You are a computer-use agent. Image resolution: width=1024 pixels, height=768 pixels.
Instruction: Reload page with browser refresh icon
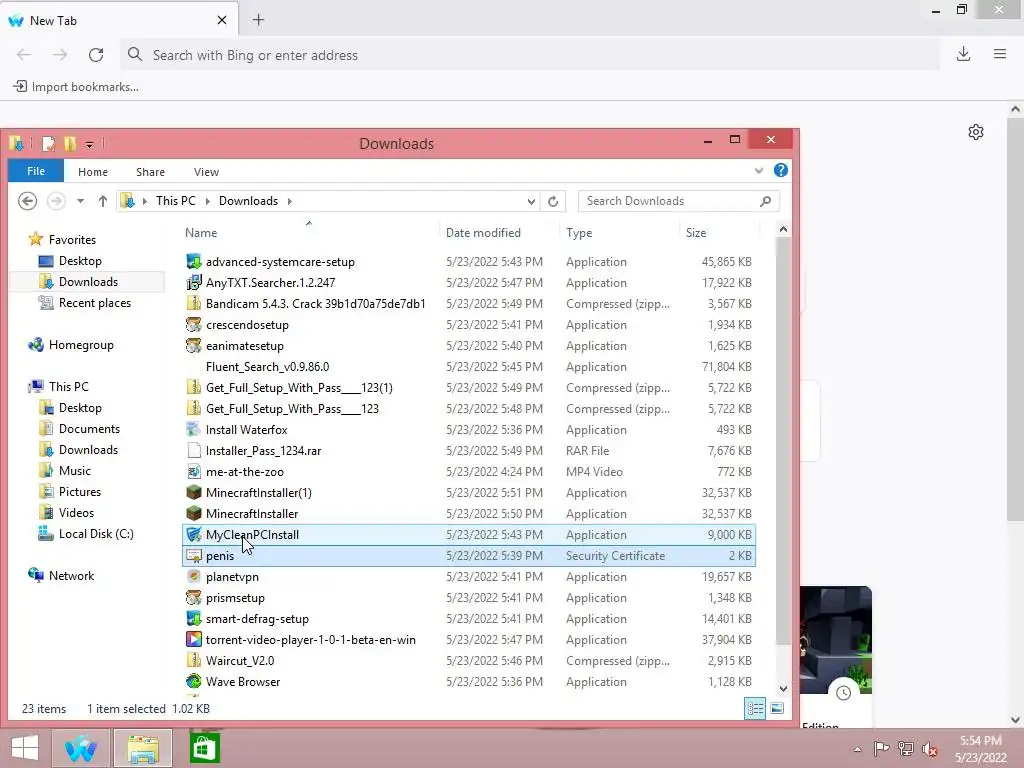pos(96,55)
